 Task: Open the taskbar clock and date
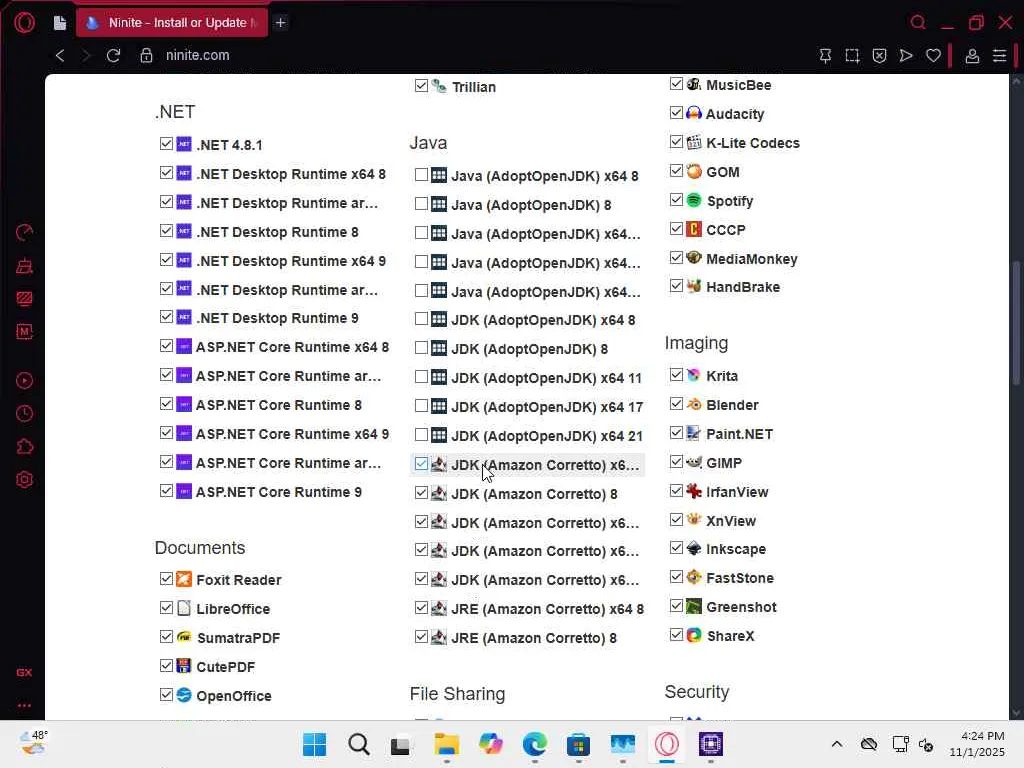[x=977, y=744]
